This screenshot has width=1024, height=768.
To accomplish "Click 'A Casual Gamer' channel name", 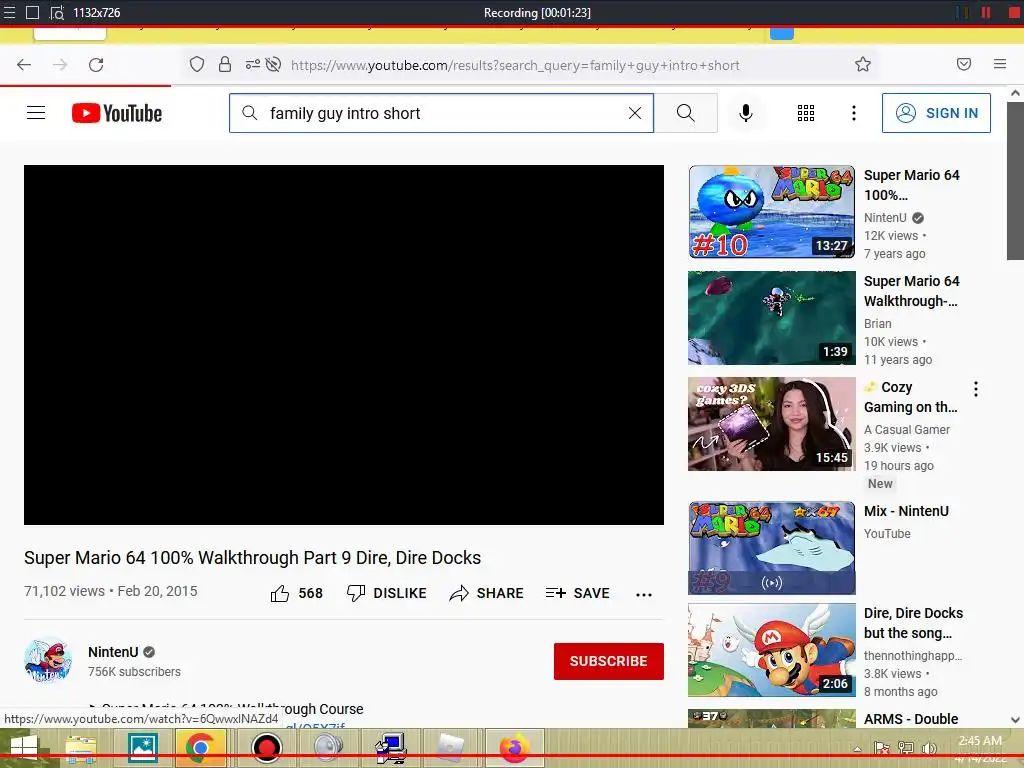I will [x=907, y=429].
